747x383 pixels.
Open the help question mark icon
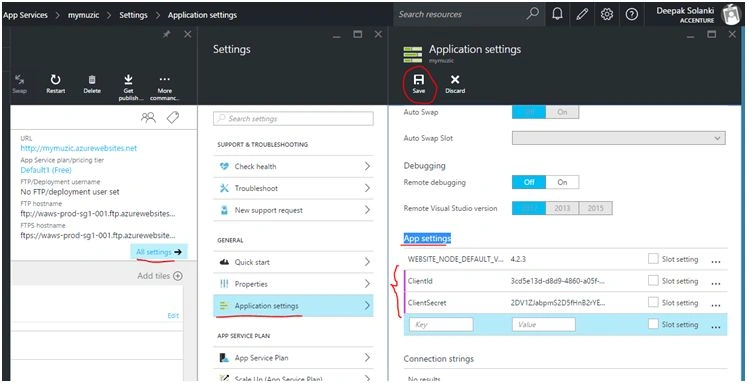(632, 14)
